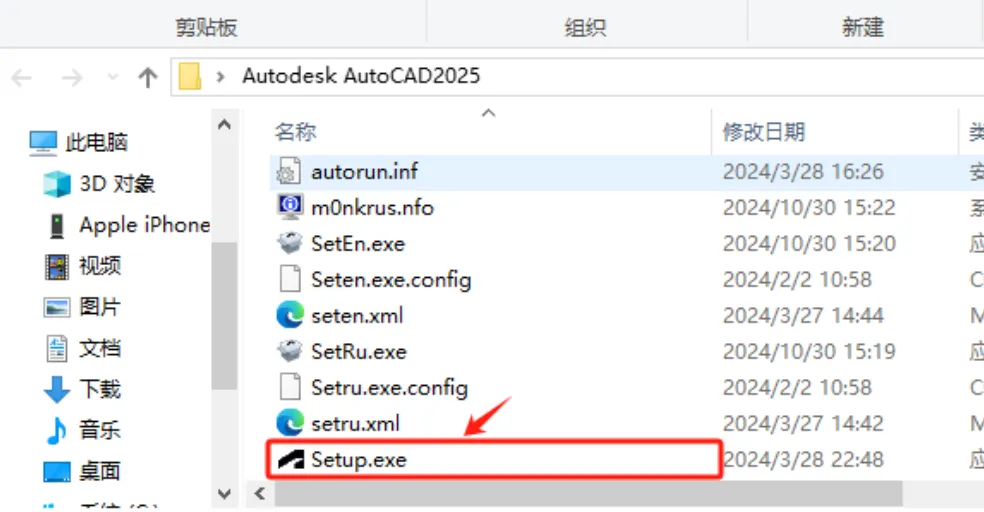Select the Seten.exe.config file name
The image size is (984, 512).
pos(391,280)
